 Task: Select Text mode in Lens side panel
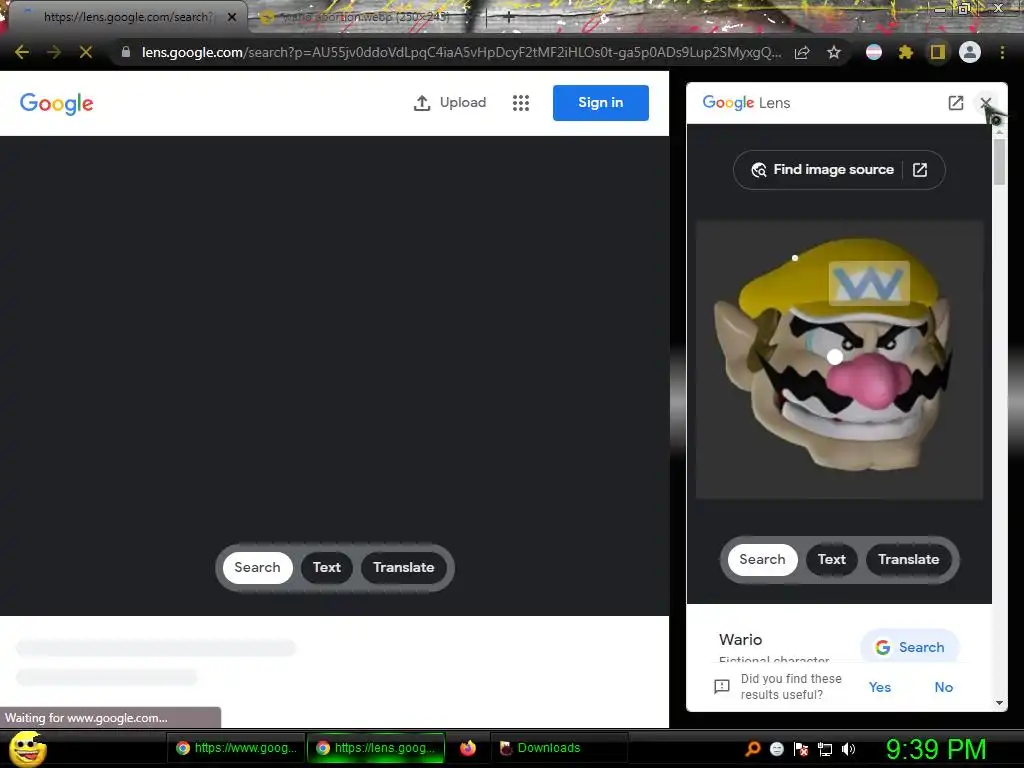pos(831,560)
